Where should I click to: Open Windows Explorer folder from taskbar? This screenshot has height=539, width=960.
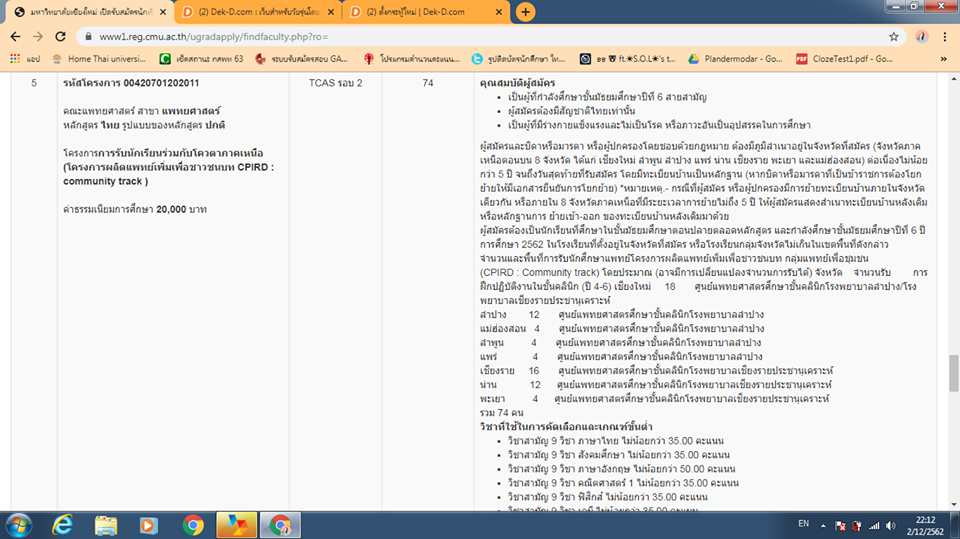pyautogui.click(x=106, y=526)
